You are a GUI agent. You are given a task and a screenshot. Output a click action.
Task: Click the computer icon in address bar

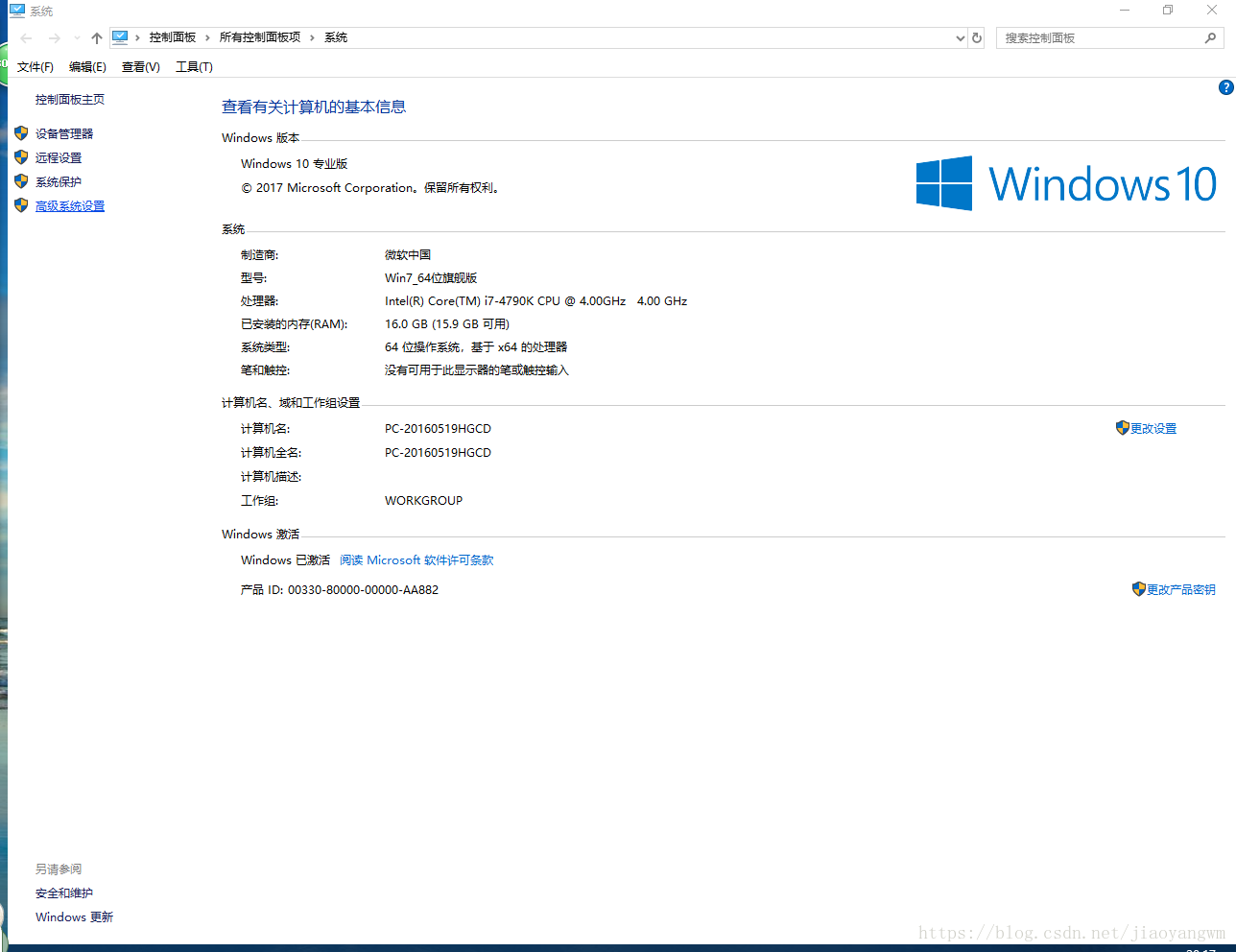click(120, 37)
